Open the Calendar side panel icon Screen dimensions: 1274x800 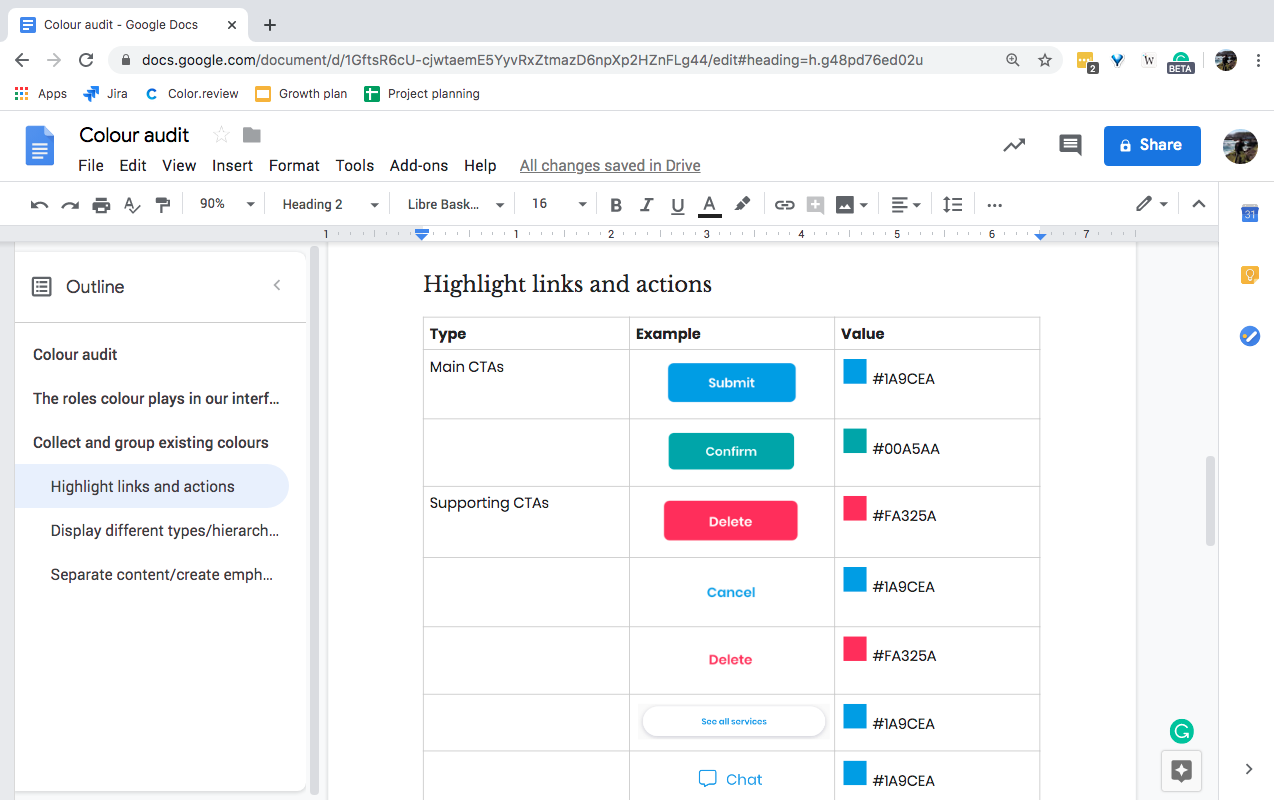(x=1249, y=213)
